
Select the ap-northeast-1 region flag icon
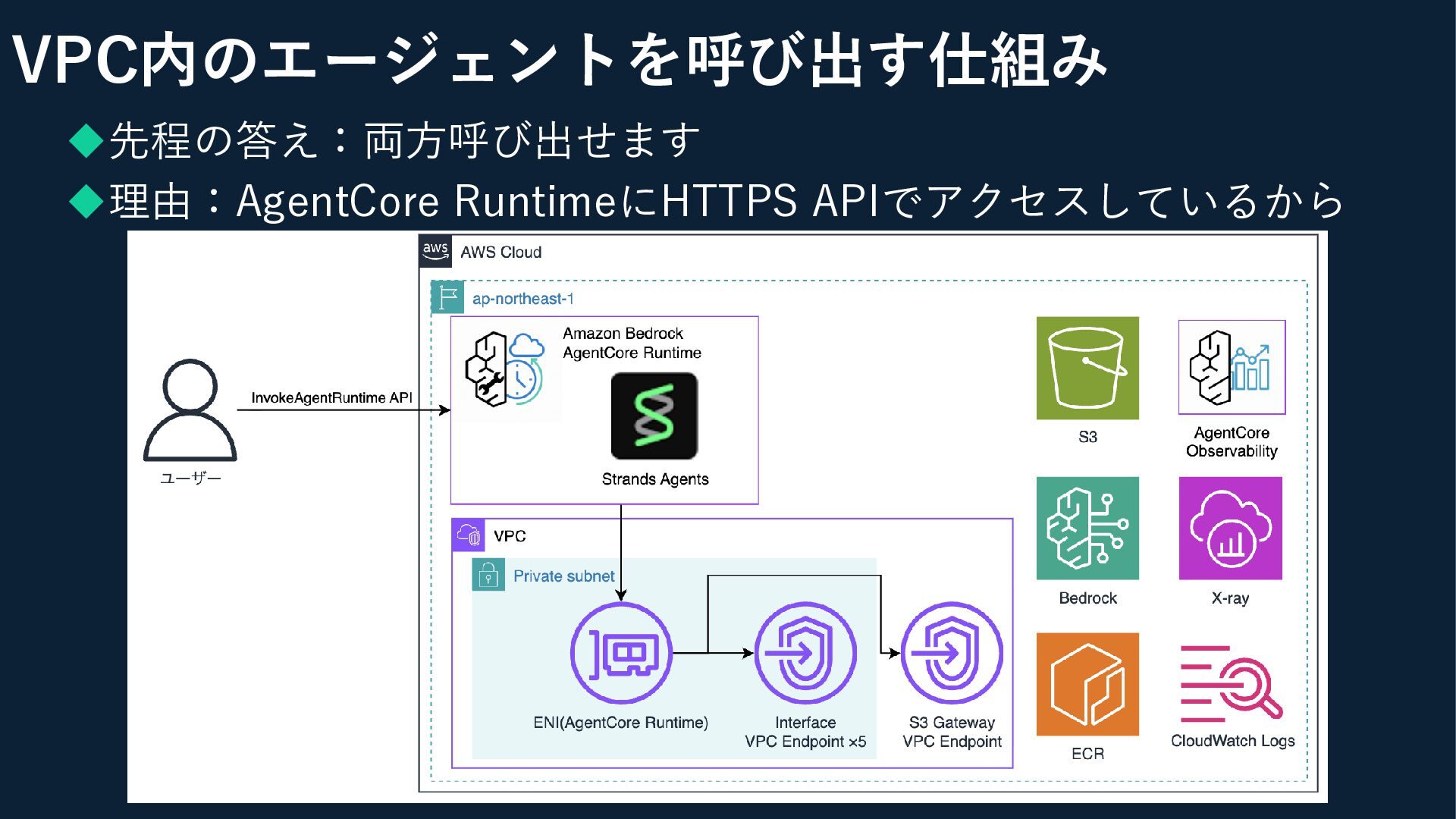point(447,297)
